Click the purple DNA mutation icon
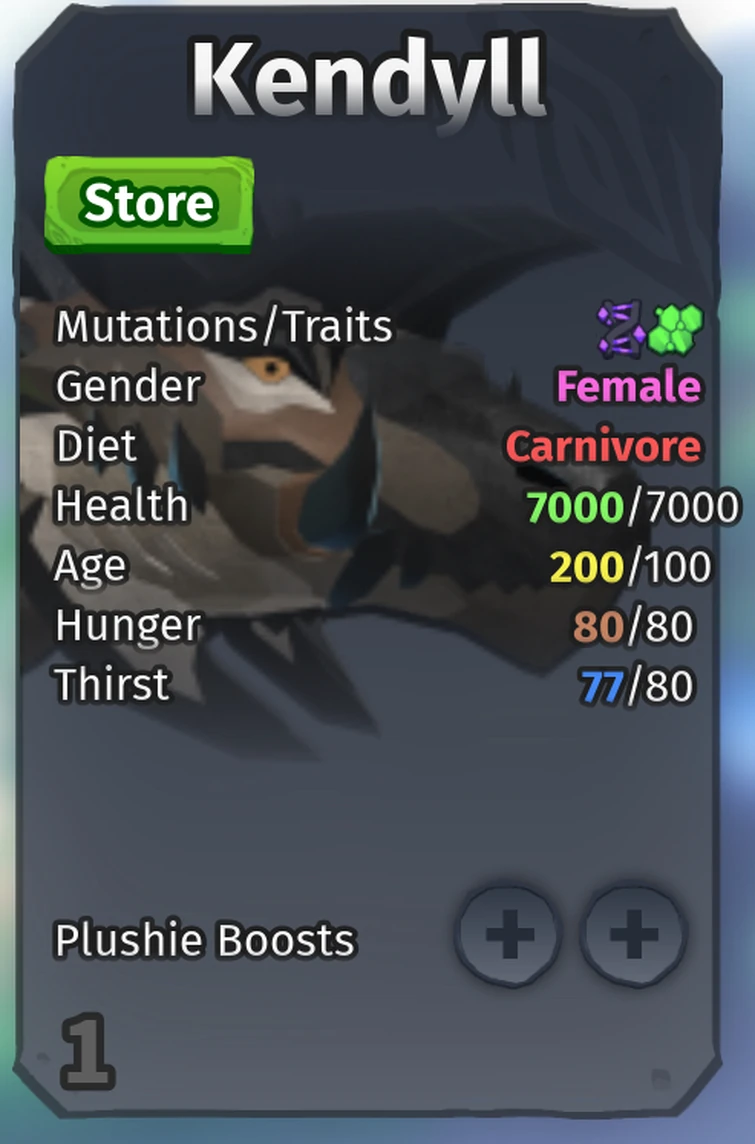This screenshot has height=1144, width=755. (621, 328)
